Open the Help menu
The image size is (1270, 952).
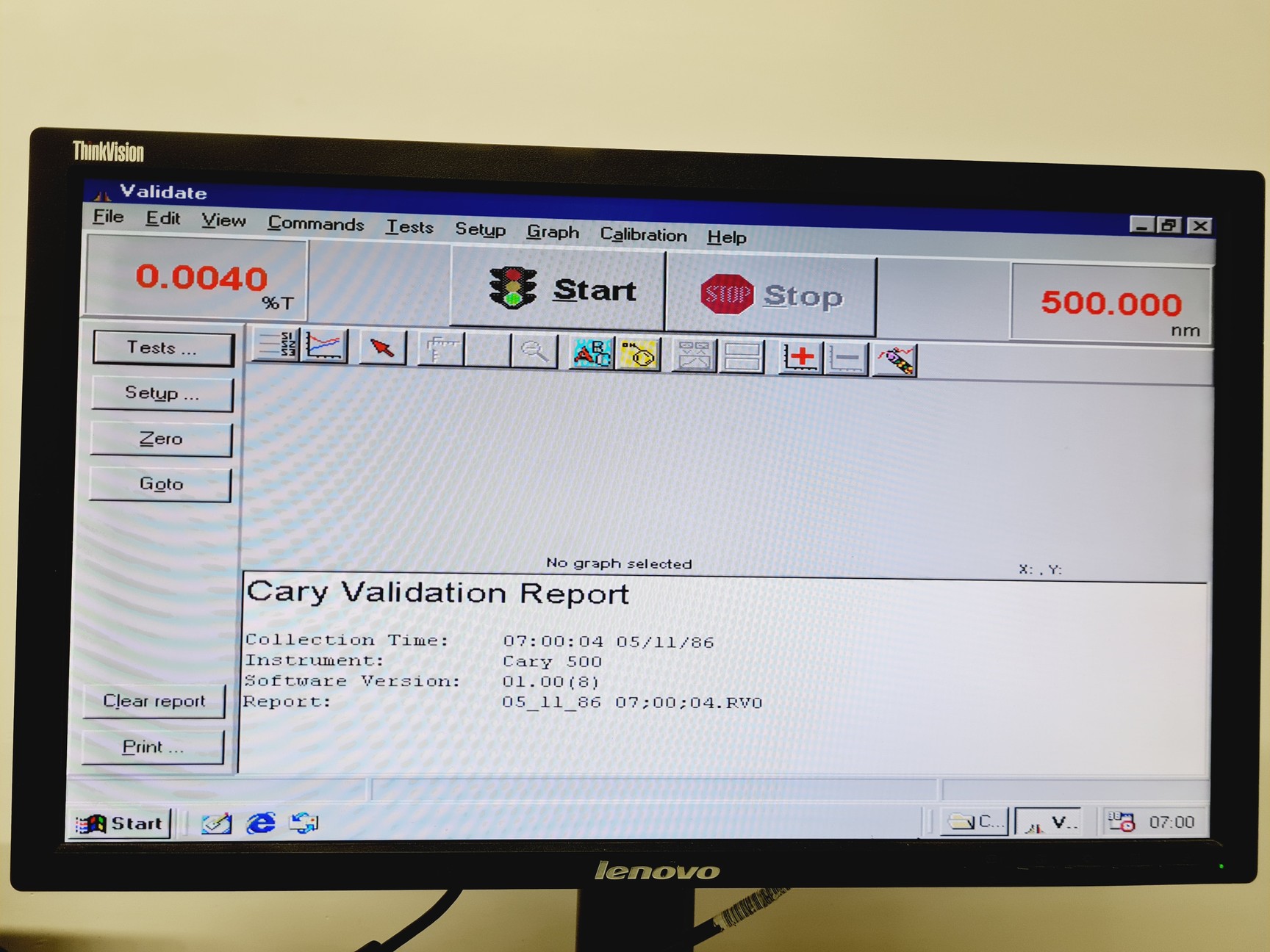[x=726, y=237]
